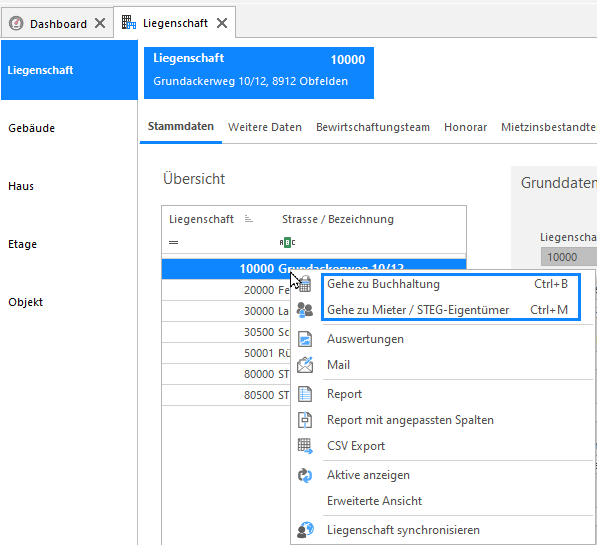Click the Dashboard gauge icon in tab
The height and width of the screenshot is (545, 597).
[16, 24]
